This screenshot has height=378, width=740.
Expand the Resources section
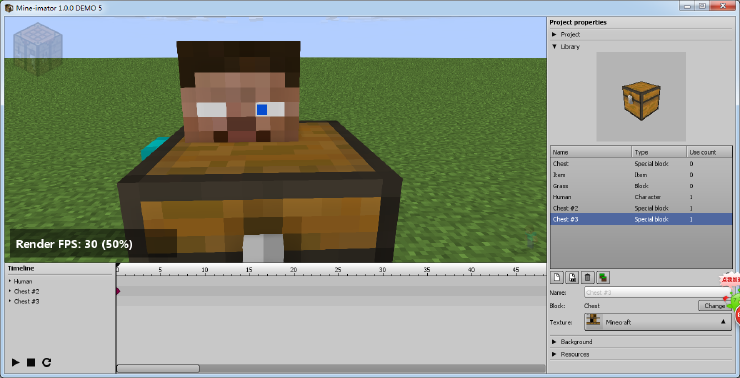click(x=555, y=354)
